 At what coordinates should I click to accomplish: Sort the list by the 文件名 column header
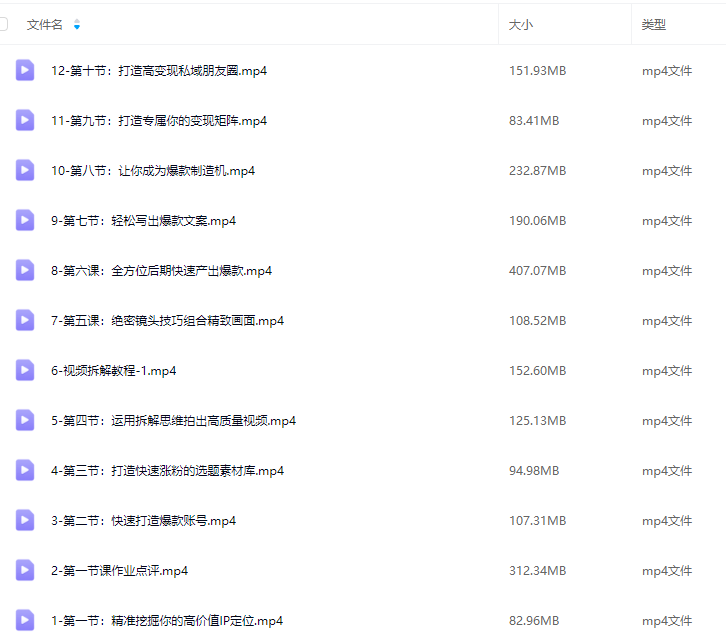tap(45, 24)
